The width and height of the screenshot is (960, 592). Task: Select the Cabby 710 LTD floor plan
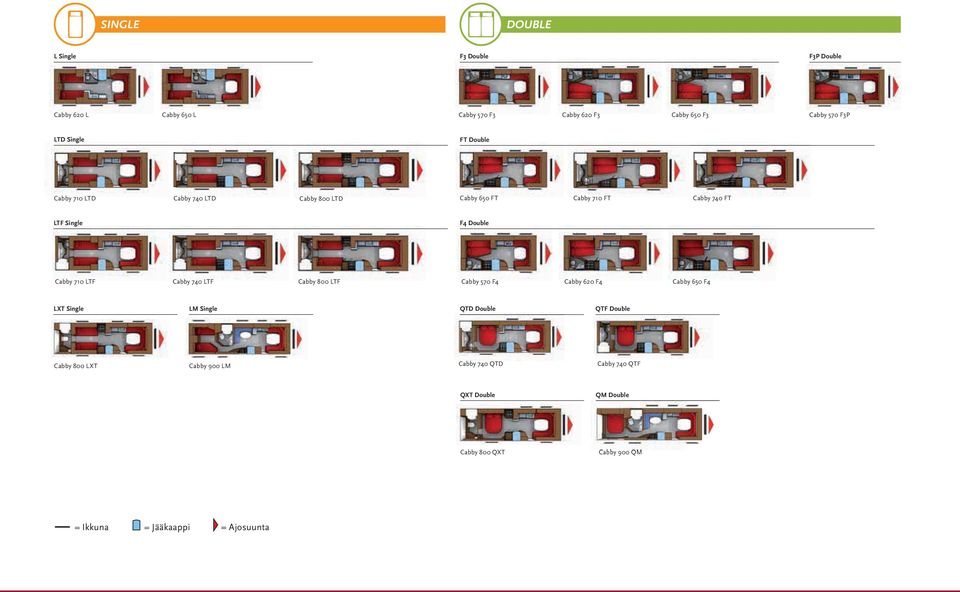[107, 170]
